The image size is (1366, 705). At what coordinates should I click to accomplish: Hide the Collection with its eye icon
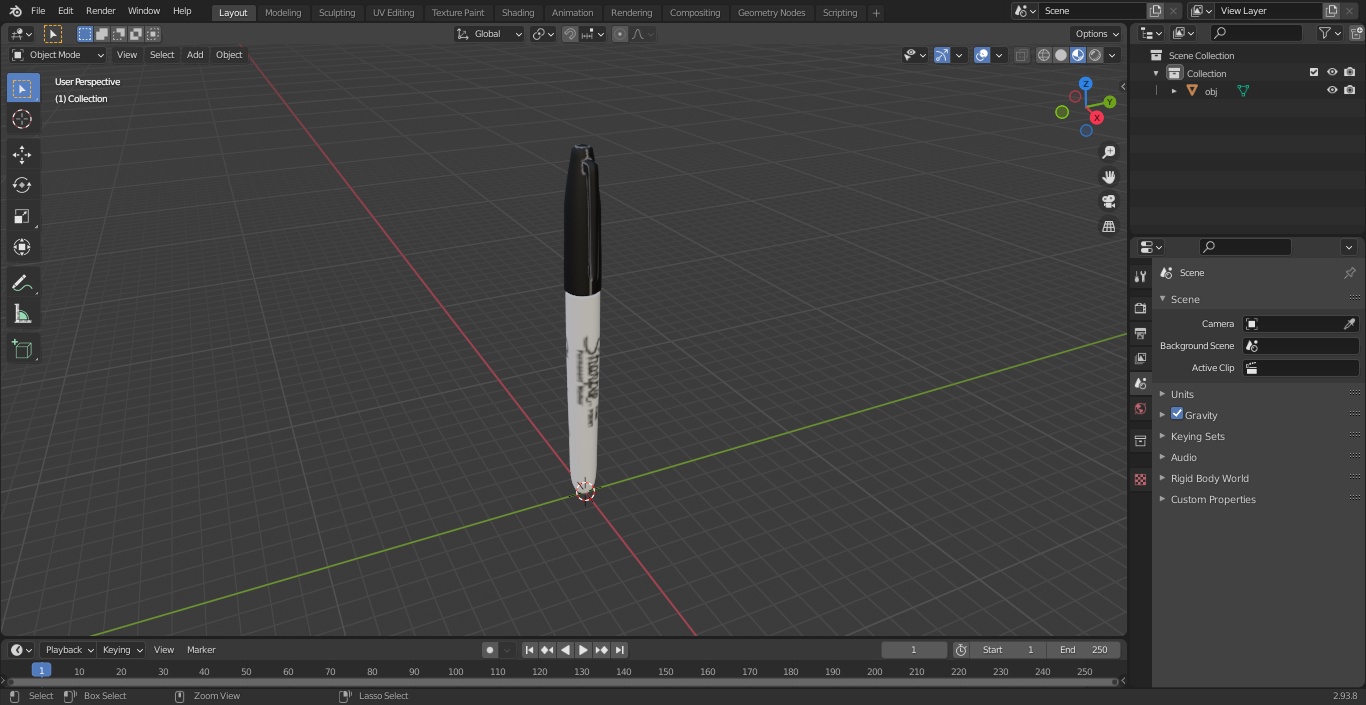pyautogui.click(x=1332, y=73)
